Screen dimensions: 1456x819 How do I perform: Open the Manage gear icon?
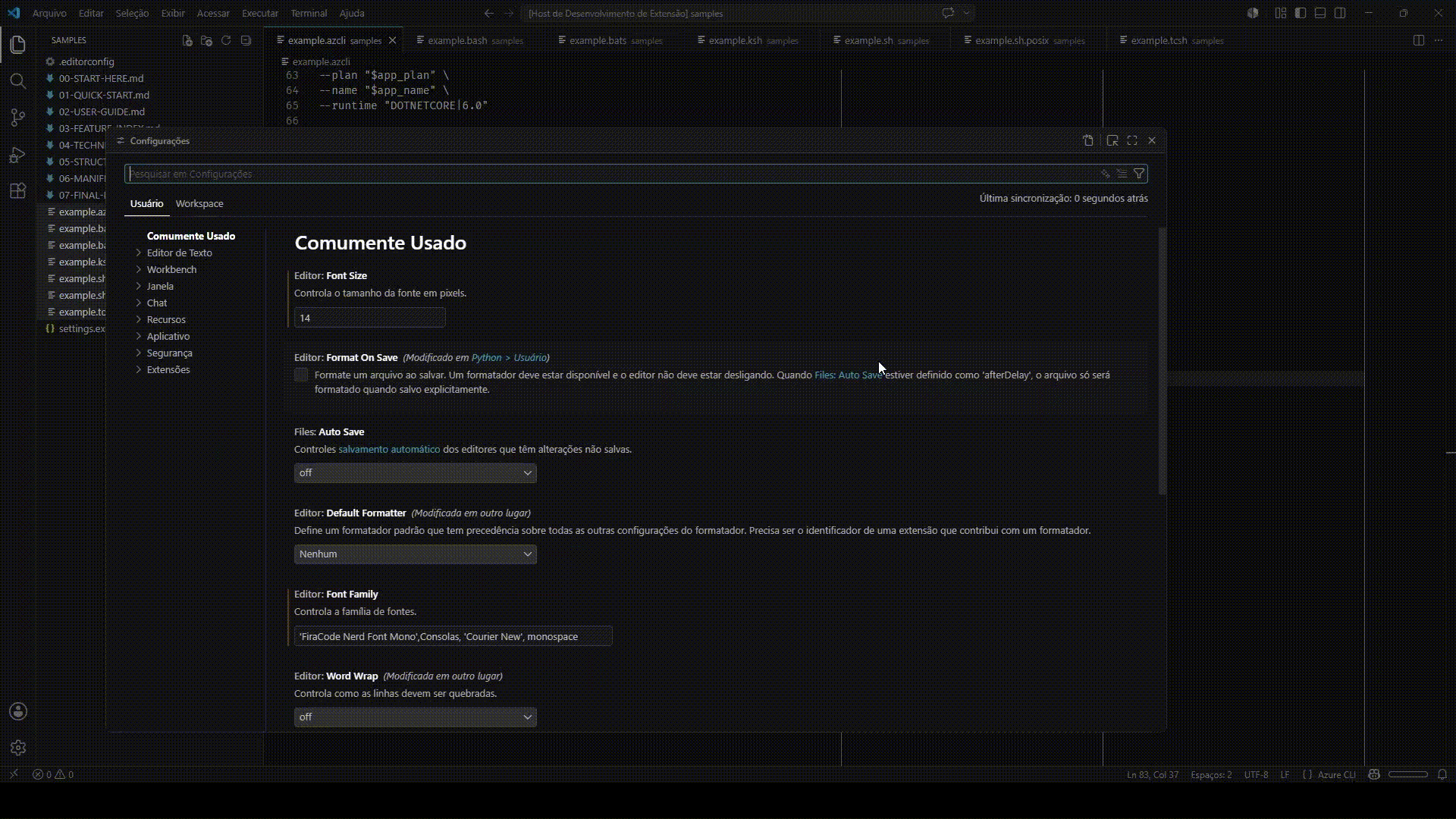[x=18, y=748]
